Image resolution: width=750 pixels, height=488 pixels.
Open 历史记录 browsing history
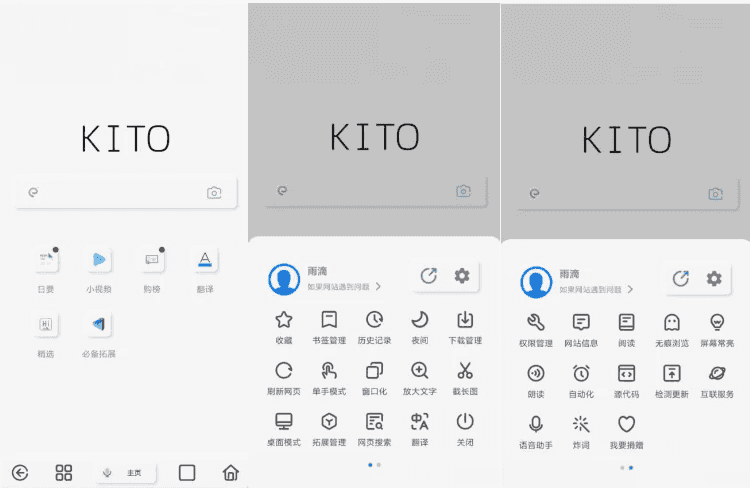click(x=374, y=320)
